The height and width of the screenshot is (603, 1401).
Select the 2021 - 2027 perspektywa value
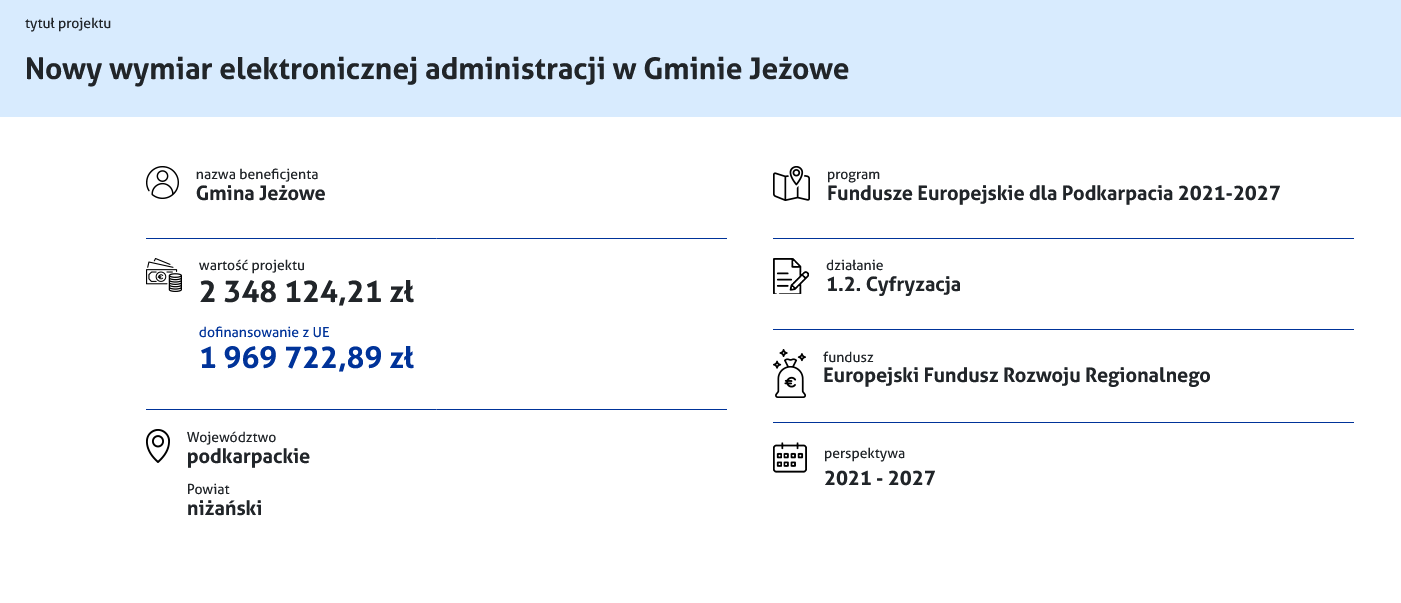878,478
